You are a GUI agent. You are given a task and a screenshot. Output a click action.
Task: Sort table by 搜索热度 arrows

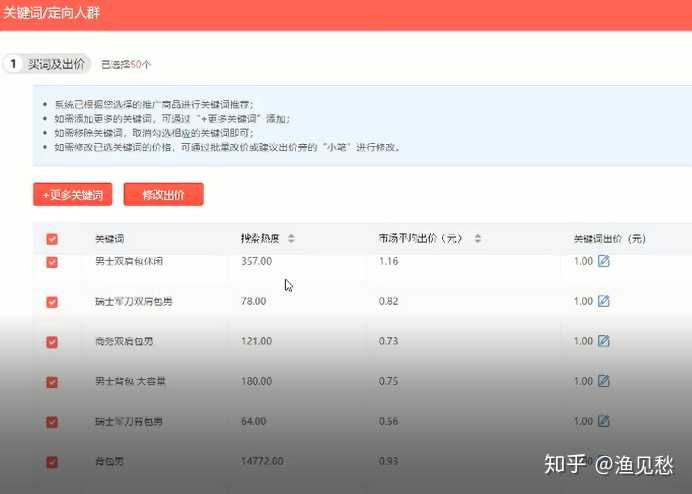click(291, 239)
